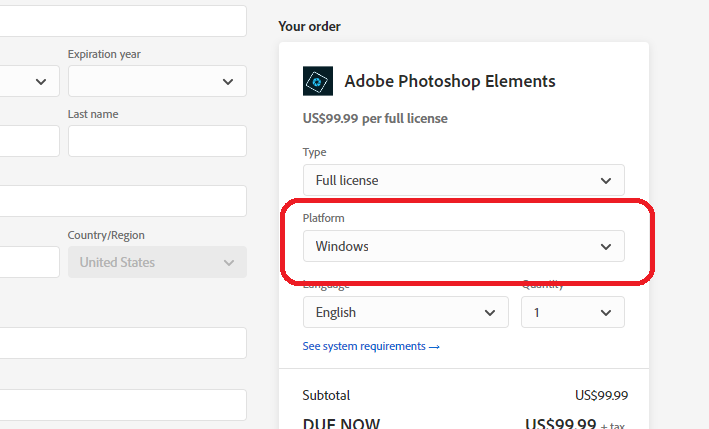Open the Language dropdown showing English
709x429 pixels.
405,312
